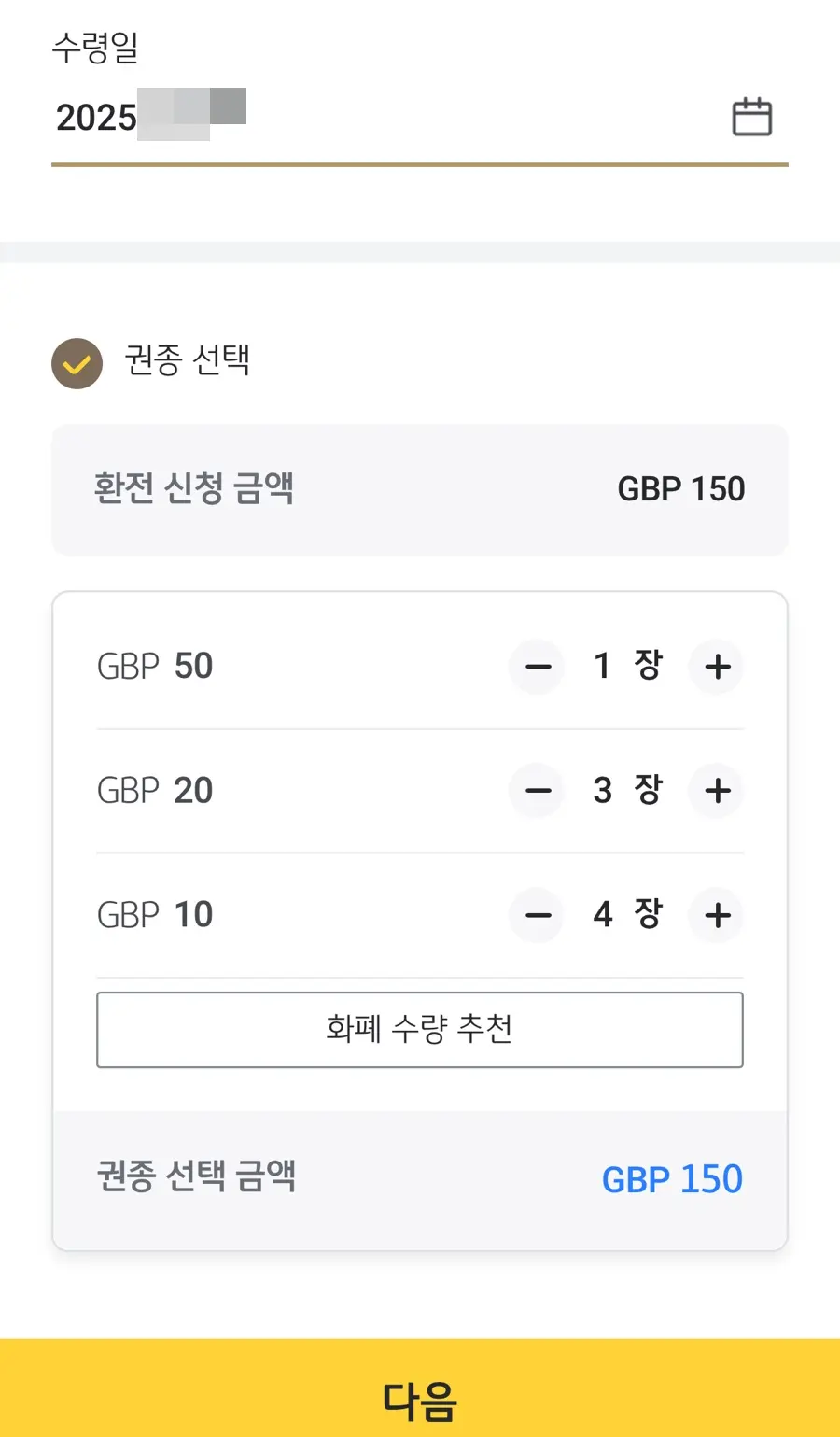Decrease GBP 50 note count
Viewport: 840px width, 1437px height.
click(538, 667)
